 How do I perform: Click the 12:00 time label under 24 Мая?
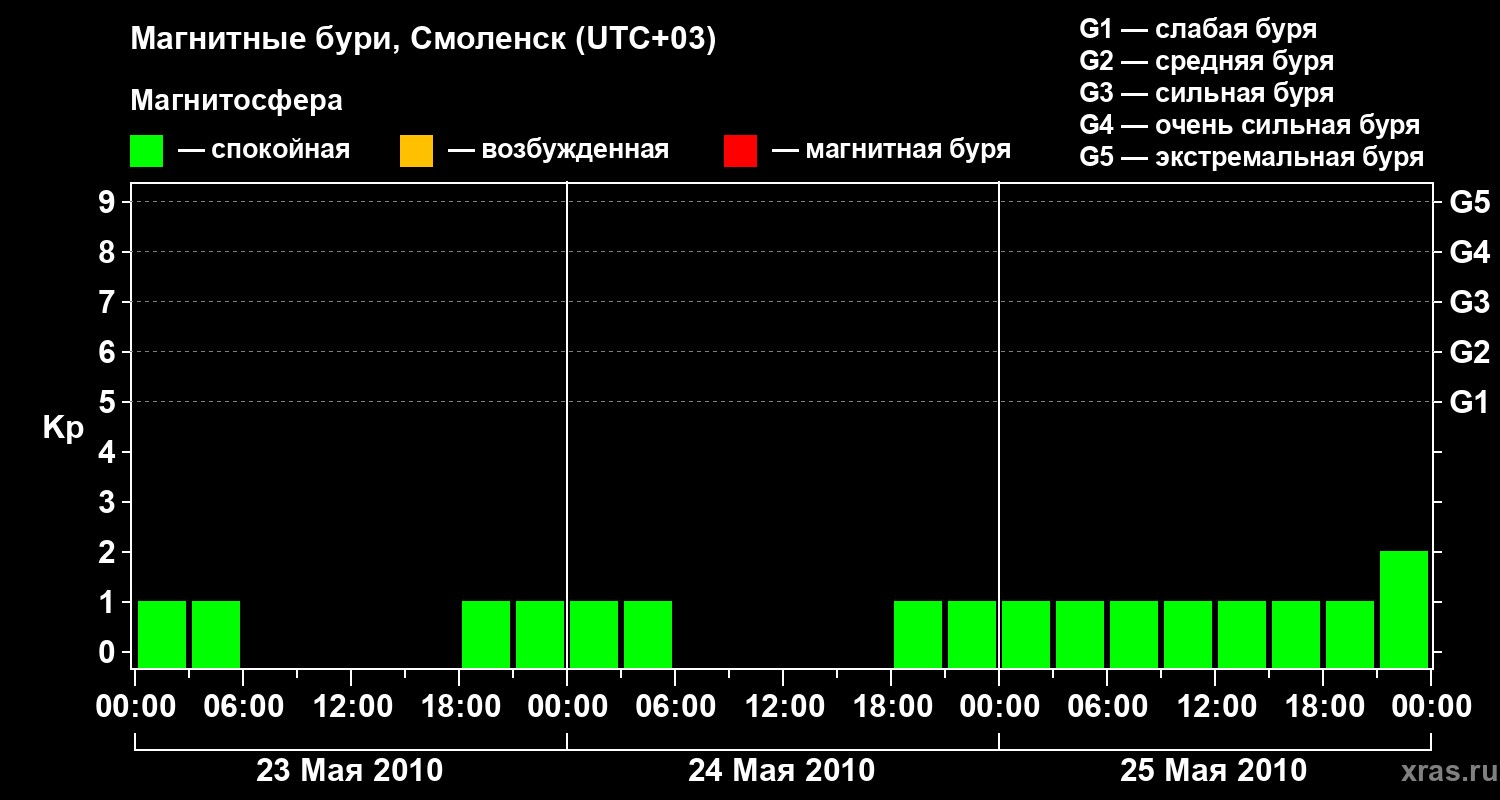[783, 707]
